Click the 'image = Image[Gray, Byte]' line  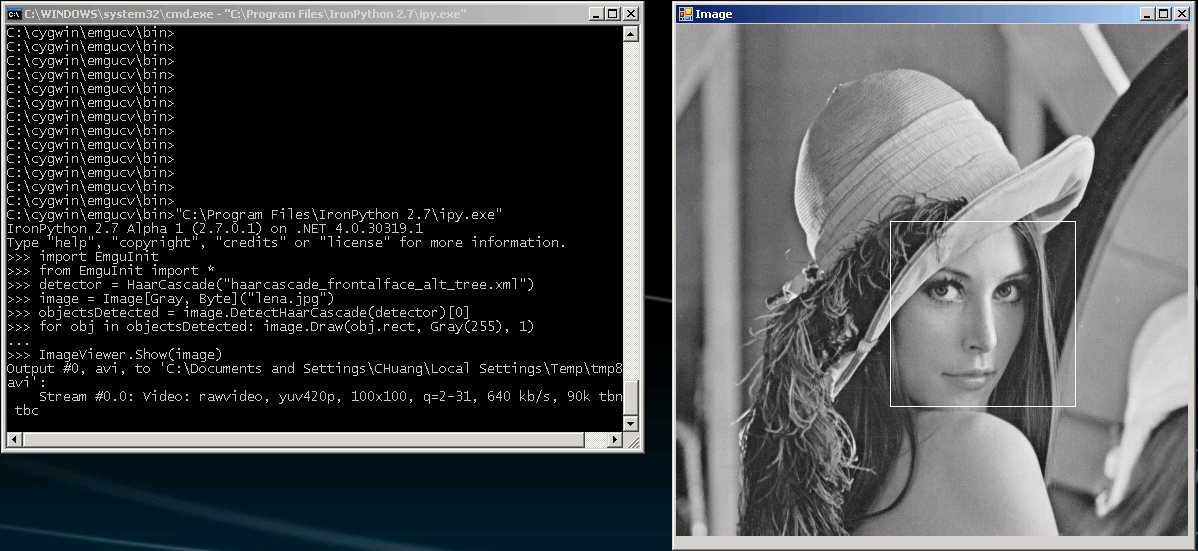[170, 298]
